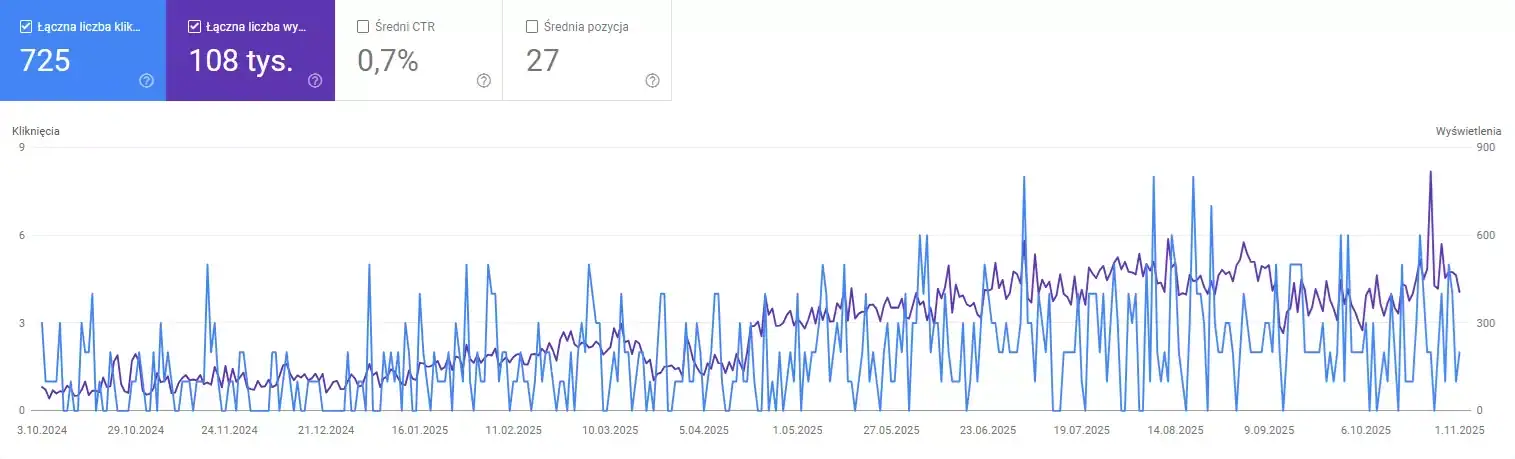Select the 725 total clicks value
Screen dimensions: 1515x459
pyautogui.click(x=46, y=61)
